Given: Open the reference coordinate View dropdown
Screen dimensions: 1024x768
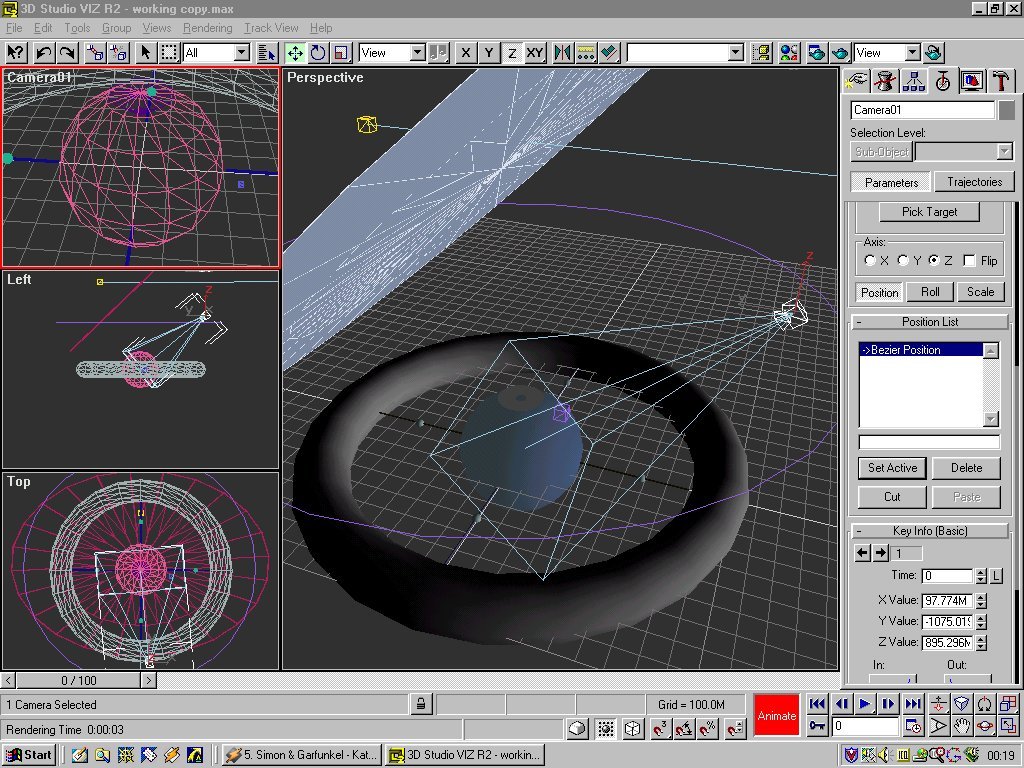Looking at the screenshot, I should [x=418, y=52].
